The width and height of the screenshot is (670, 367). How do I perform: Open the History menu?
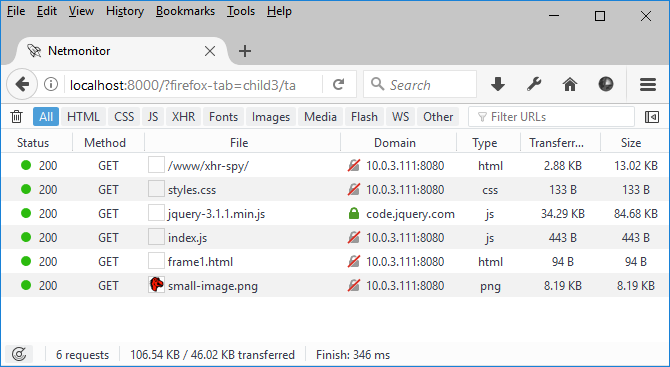point(125,11)
